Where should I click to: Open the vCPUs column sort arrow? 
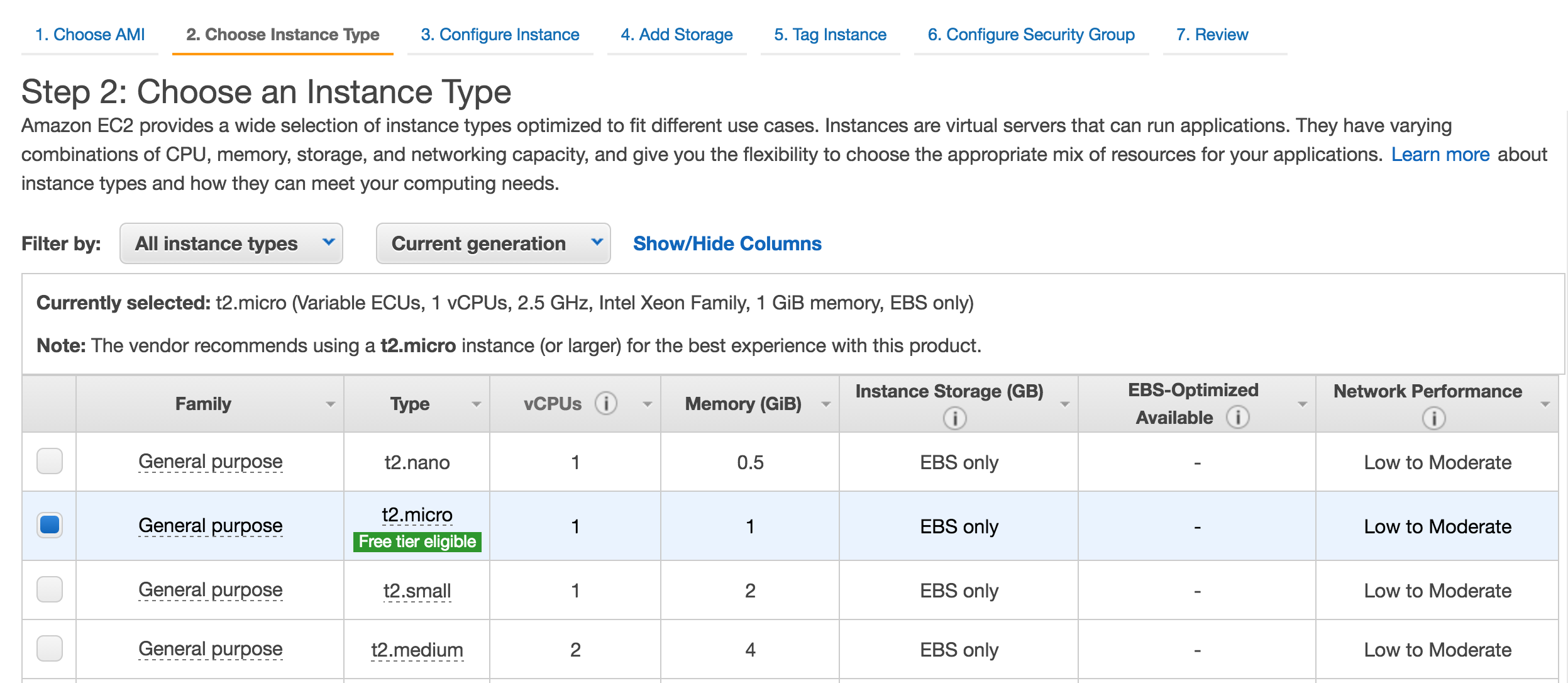coord(648,404)
